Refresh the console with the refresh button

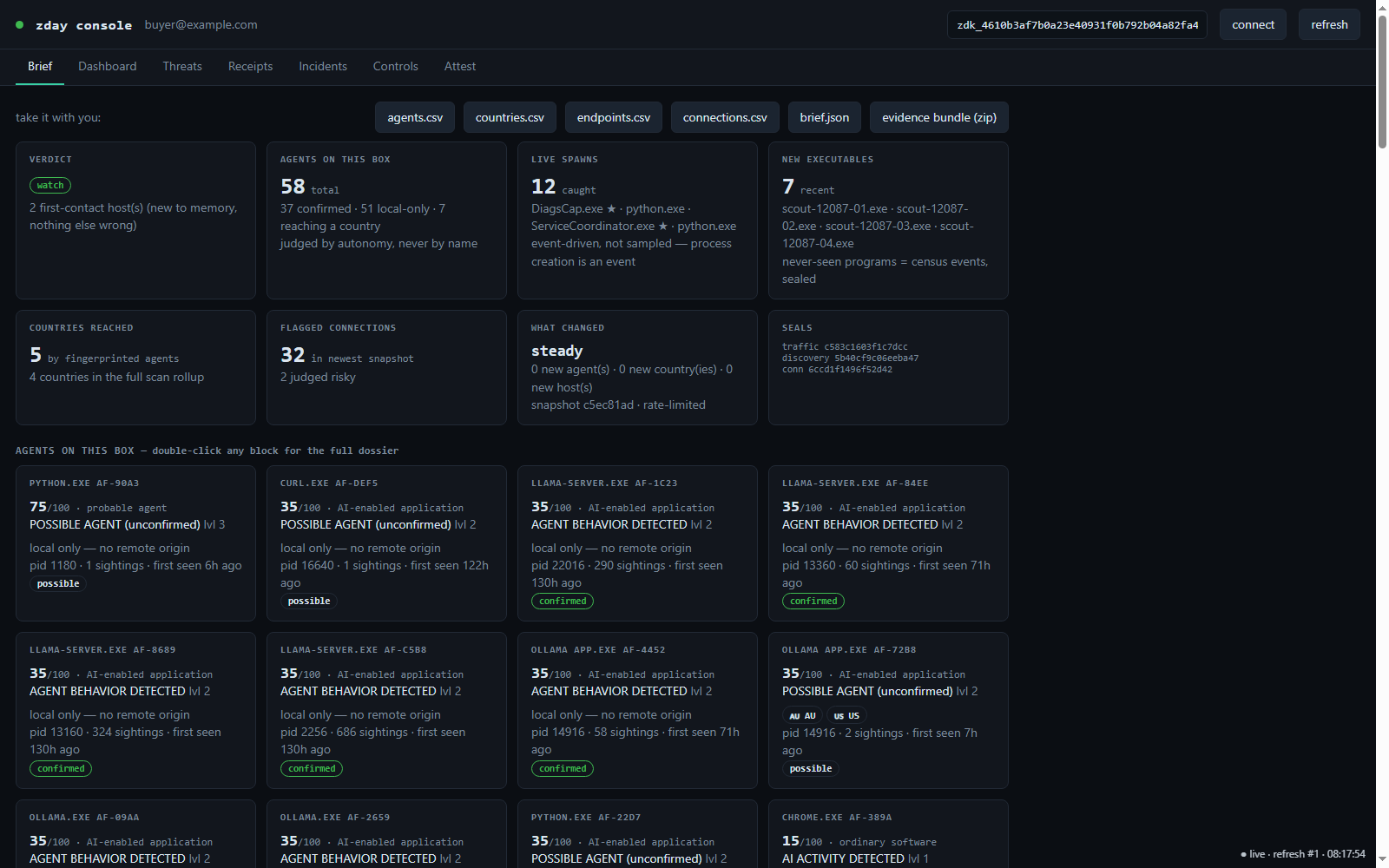(x=1329, y=24)
